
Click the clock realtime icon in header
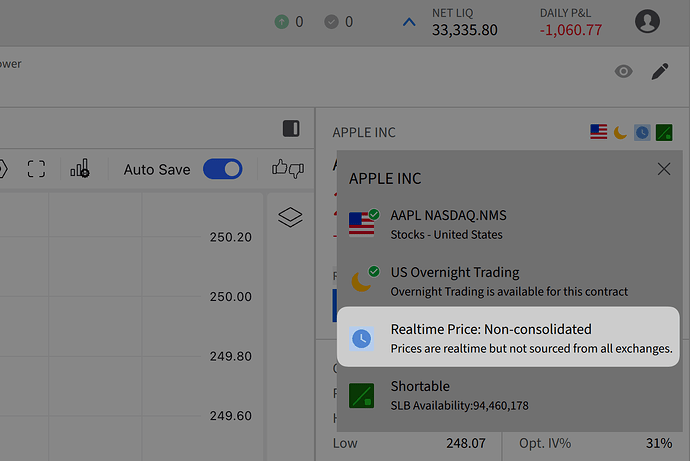click(642, 132)
